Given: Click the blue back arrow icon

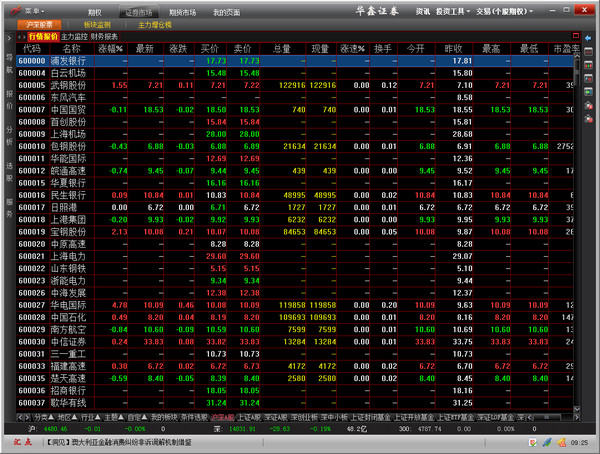Looking at the screenshot, I should tap(588, 38).
